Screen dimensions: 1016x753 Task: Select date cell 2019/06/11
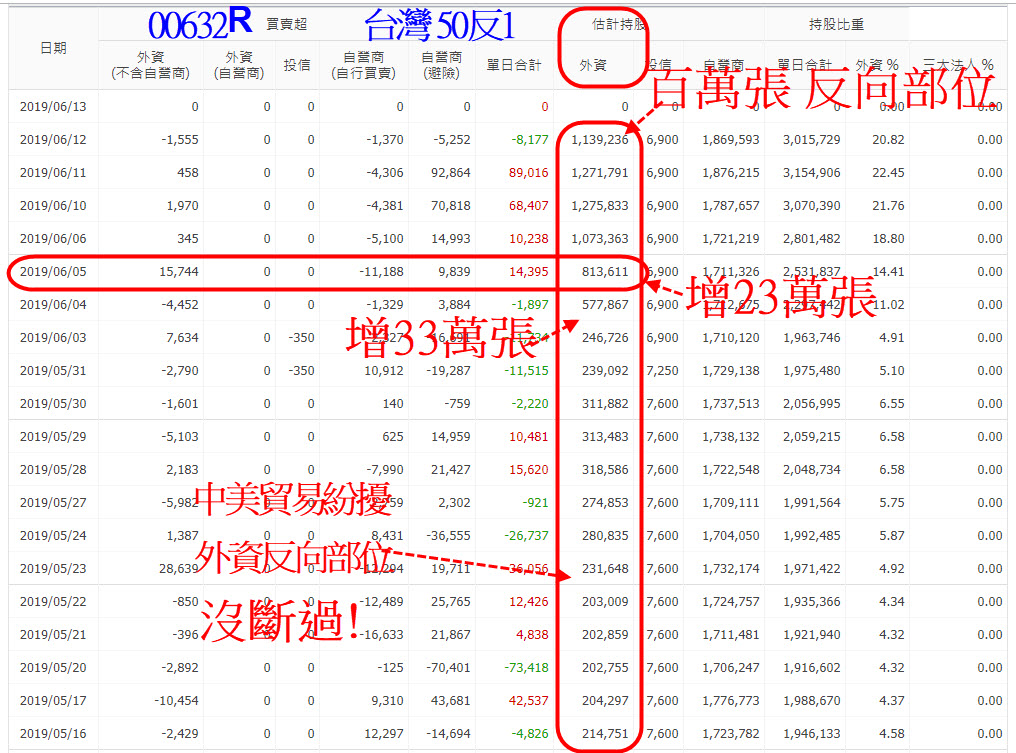(x=53, y=173)
